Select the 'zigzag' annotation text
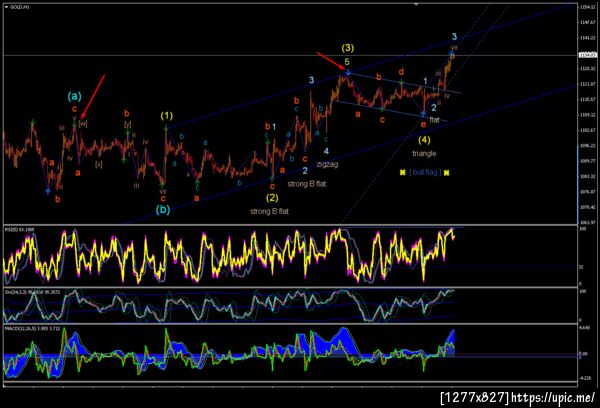 coord(328,164)
